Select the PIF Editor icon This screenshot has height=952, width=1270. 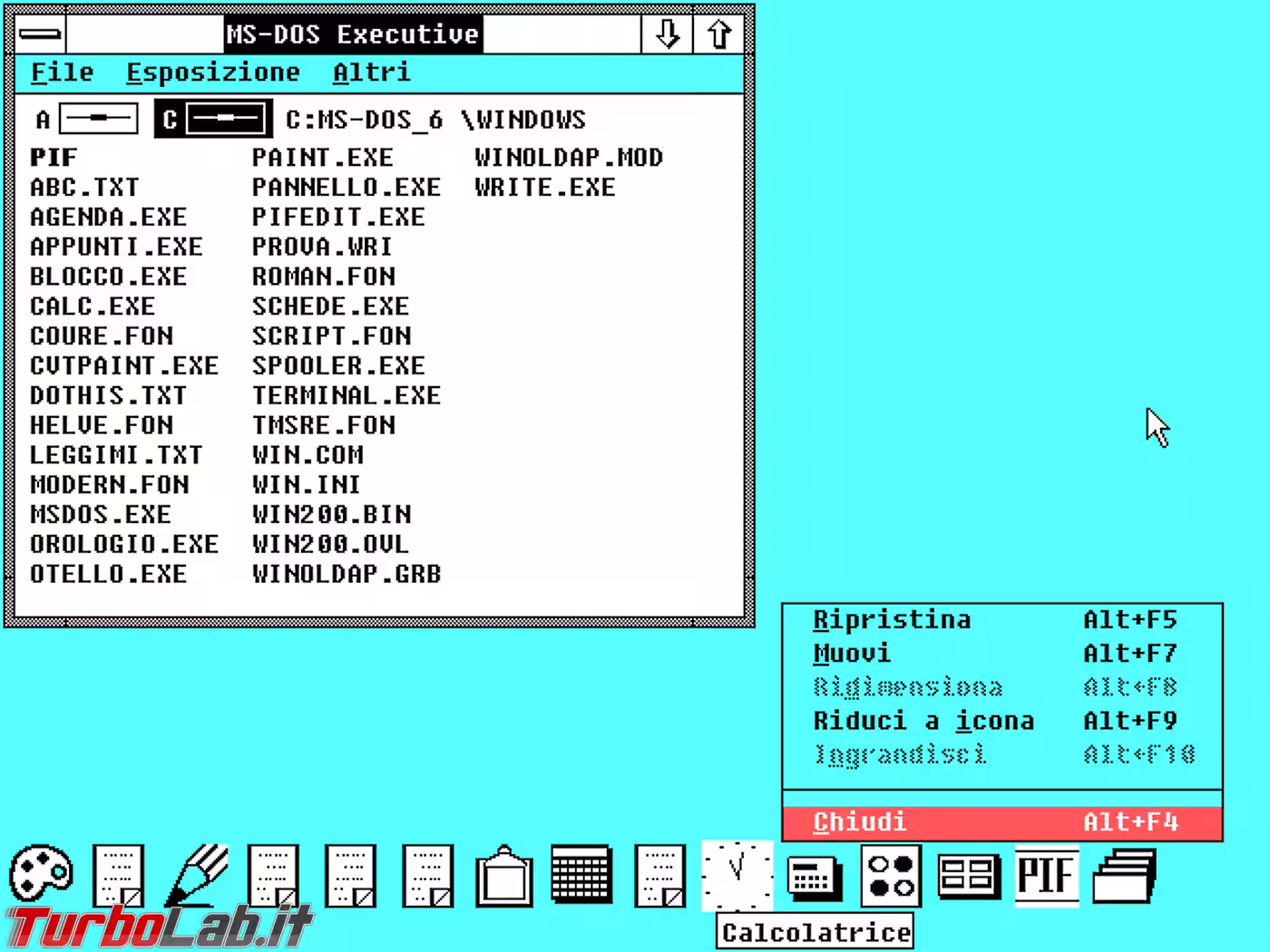pyautogui.click(x=1046, y=877)
